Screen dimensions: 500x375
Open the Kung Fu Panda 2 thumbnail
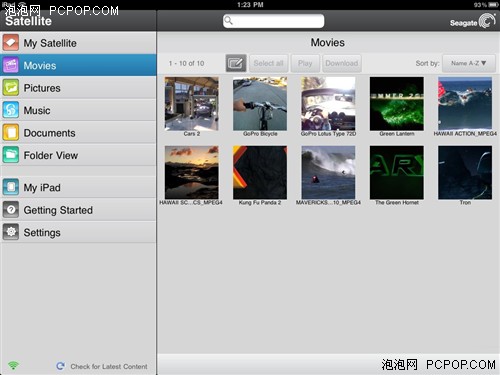(260, 172)
